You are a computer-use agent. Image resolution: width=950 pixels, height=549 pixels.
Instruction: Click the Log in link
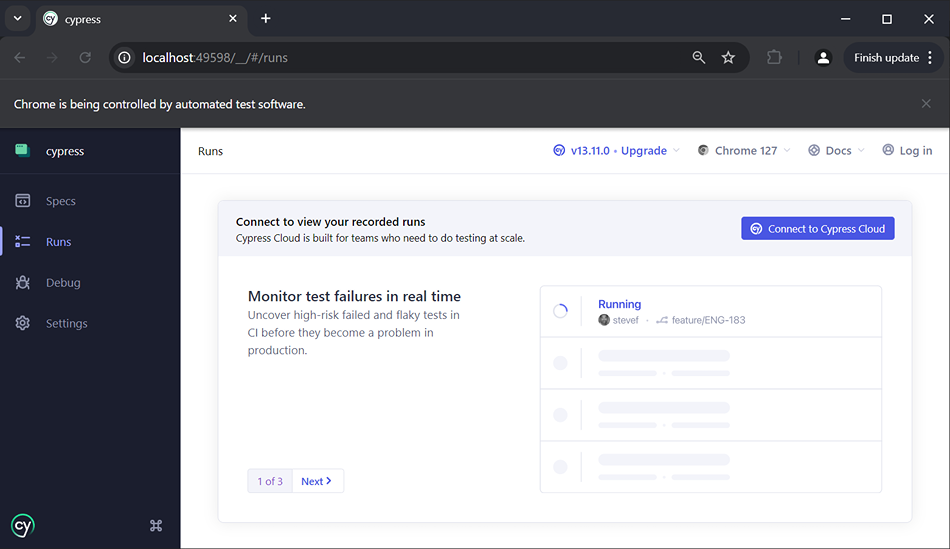pos(907,151)
